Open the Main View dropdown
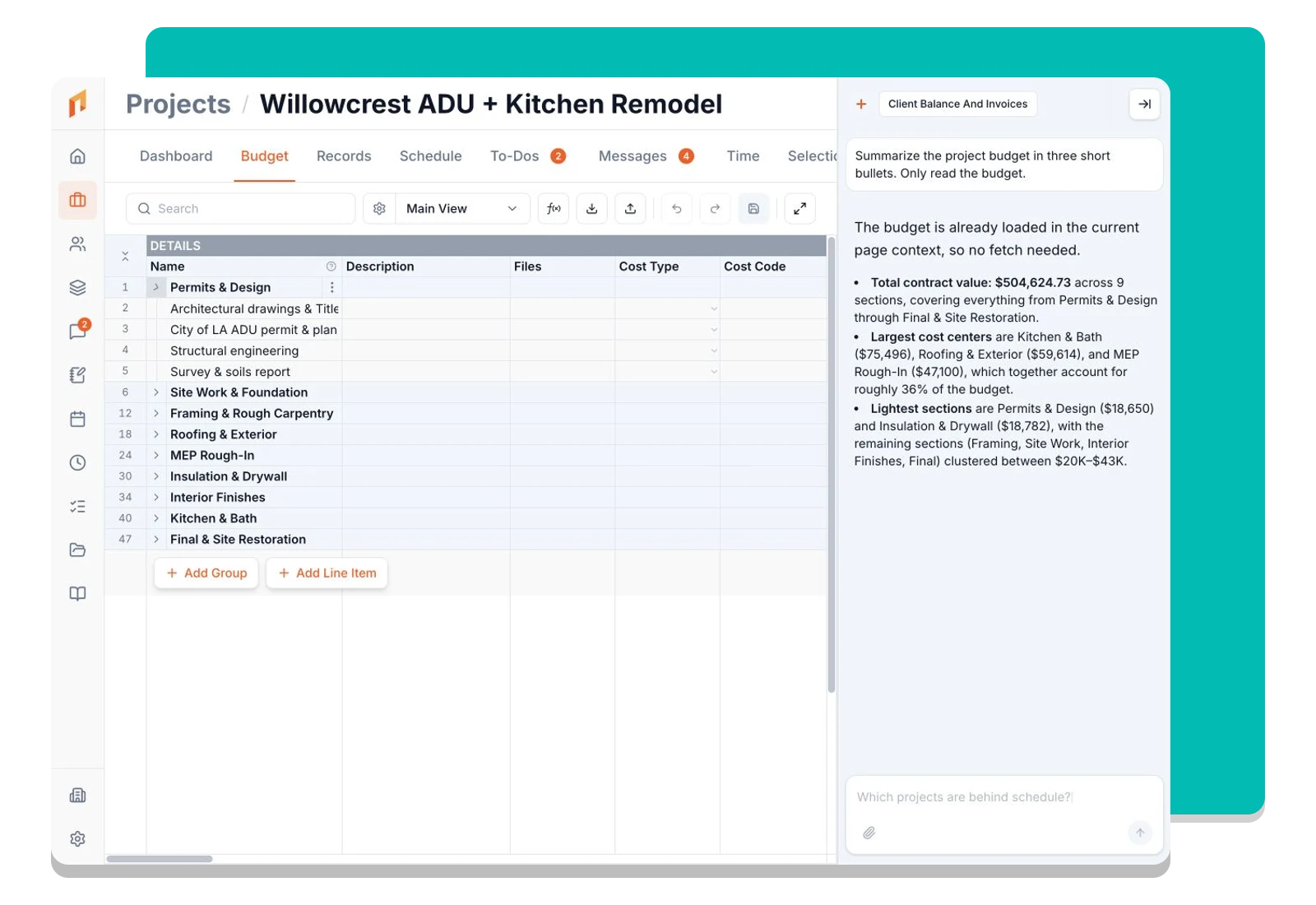The image size is (1316, 905). 461,208
